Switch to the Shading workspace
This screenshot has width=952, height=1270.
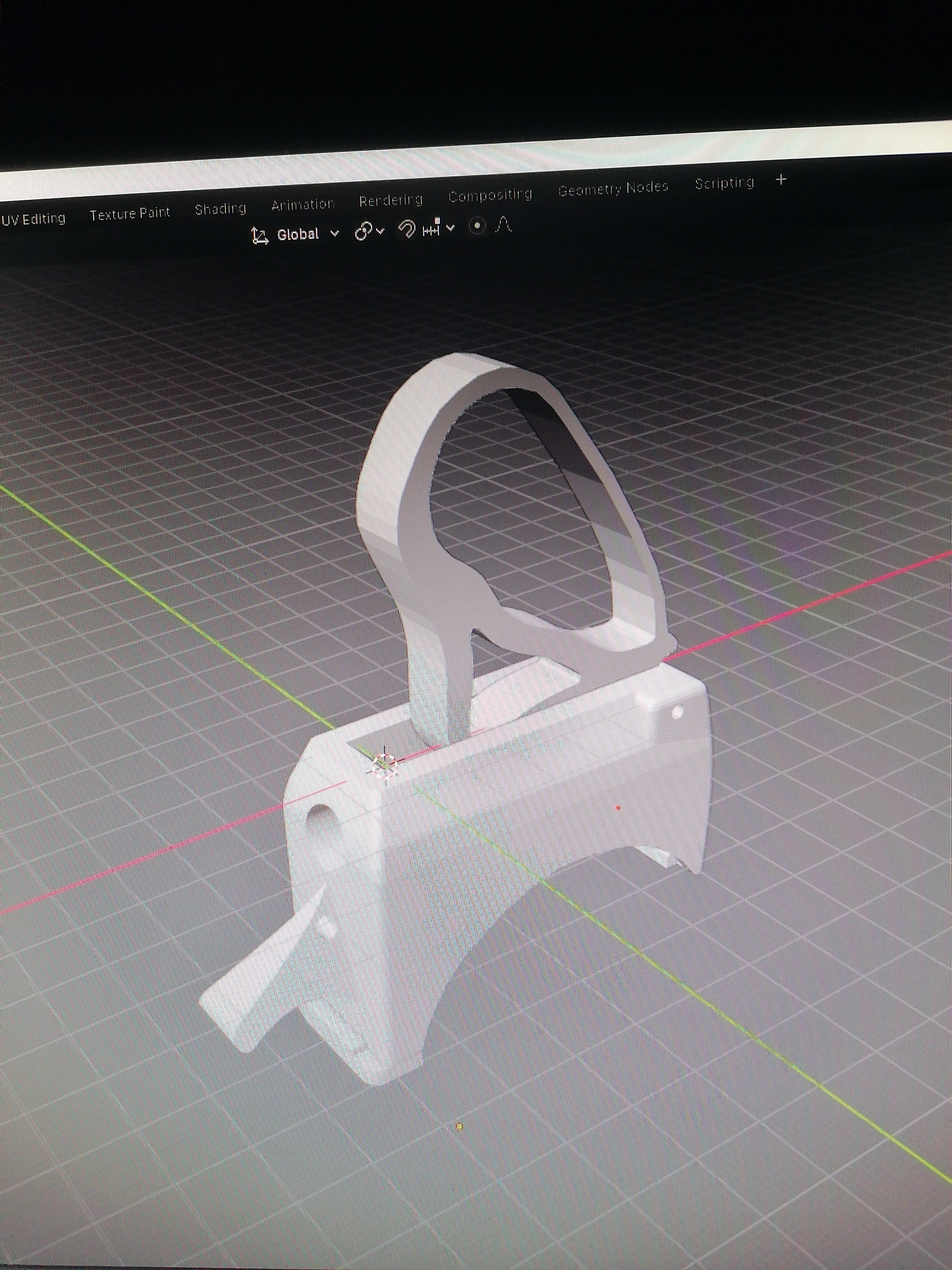click(220, 209)
